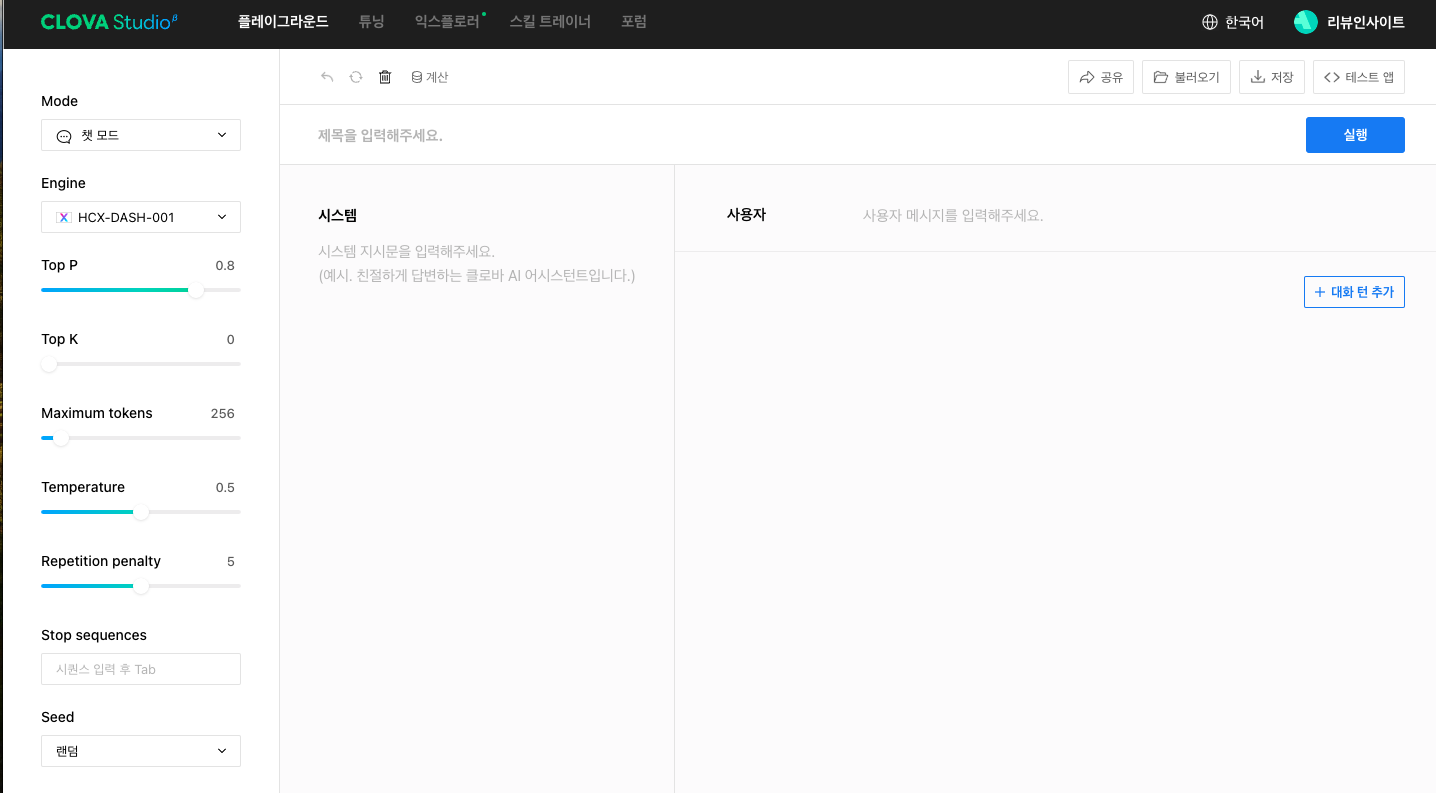
Task: Open the Engine HCX-DASH-001 dropdown
Action: [x=141, y=217]
